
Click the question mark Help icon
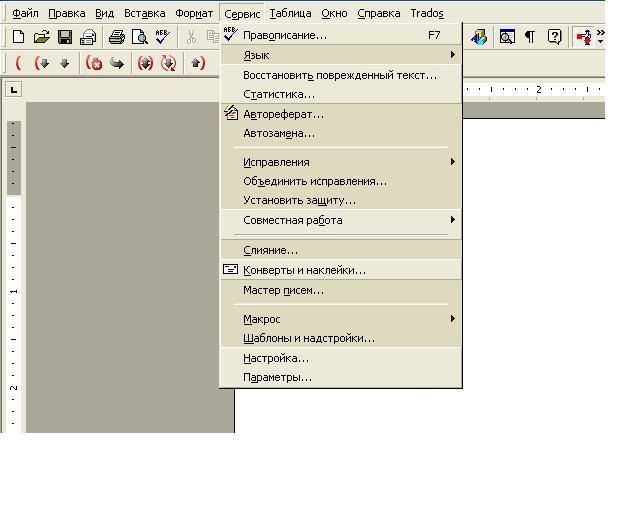554,37
